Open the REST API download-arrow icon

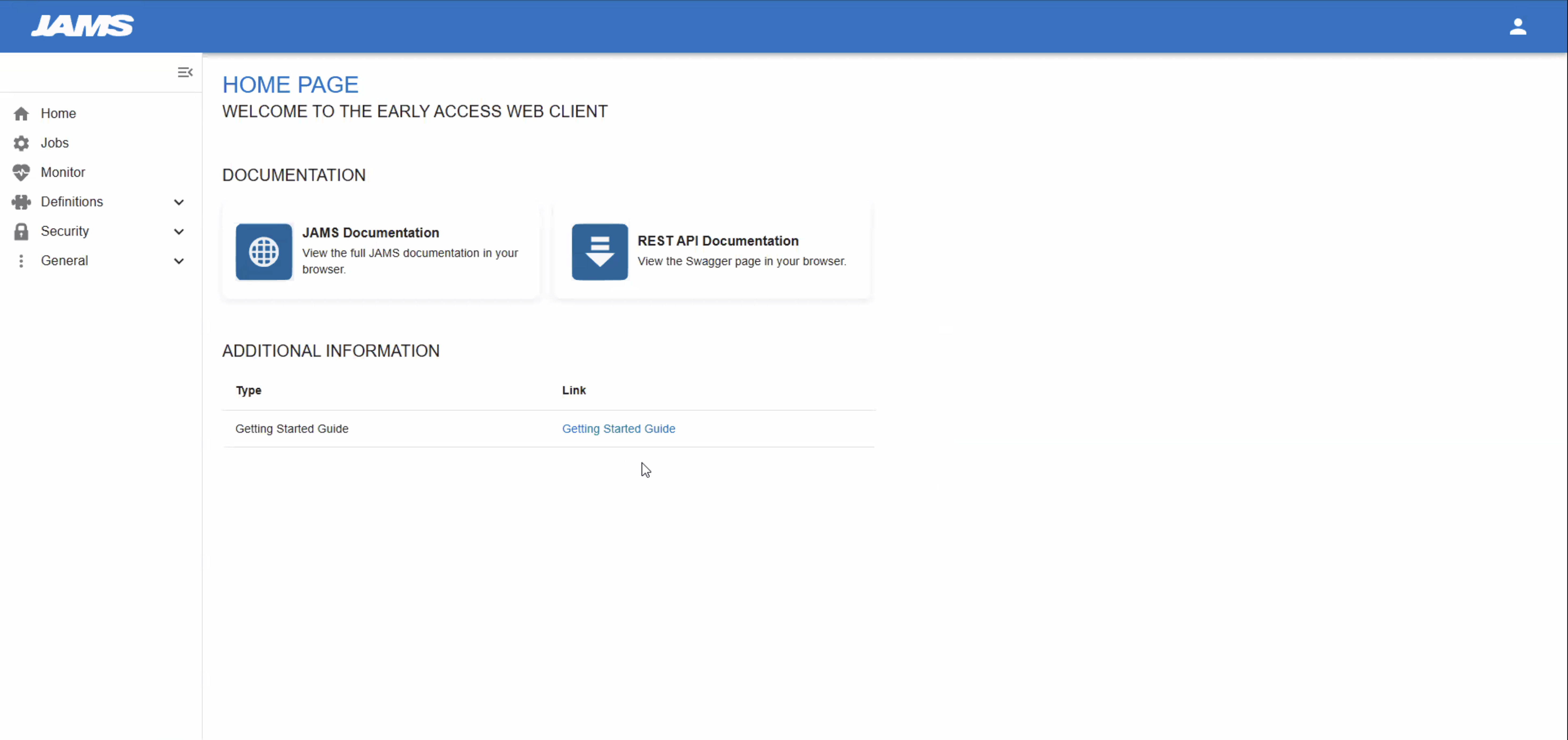pyautogui.click(x=600, y=251)
